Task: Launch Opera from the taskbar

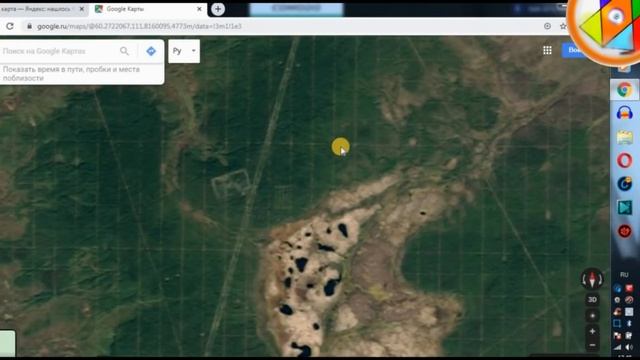Action: click(624, 160)
